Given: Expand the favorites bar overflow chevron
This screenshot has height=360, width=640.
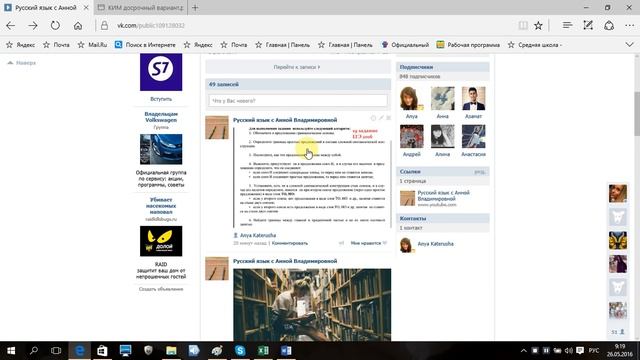Looking at the screenshot, I should [x=629, y=44].
